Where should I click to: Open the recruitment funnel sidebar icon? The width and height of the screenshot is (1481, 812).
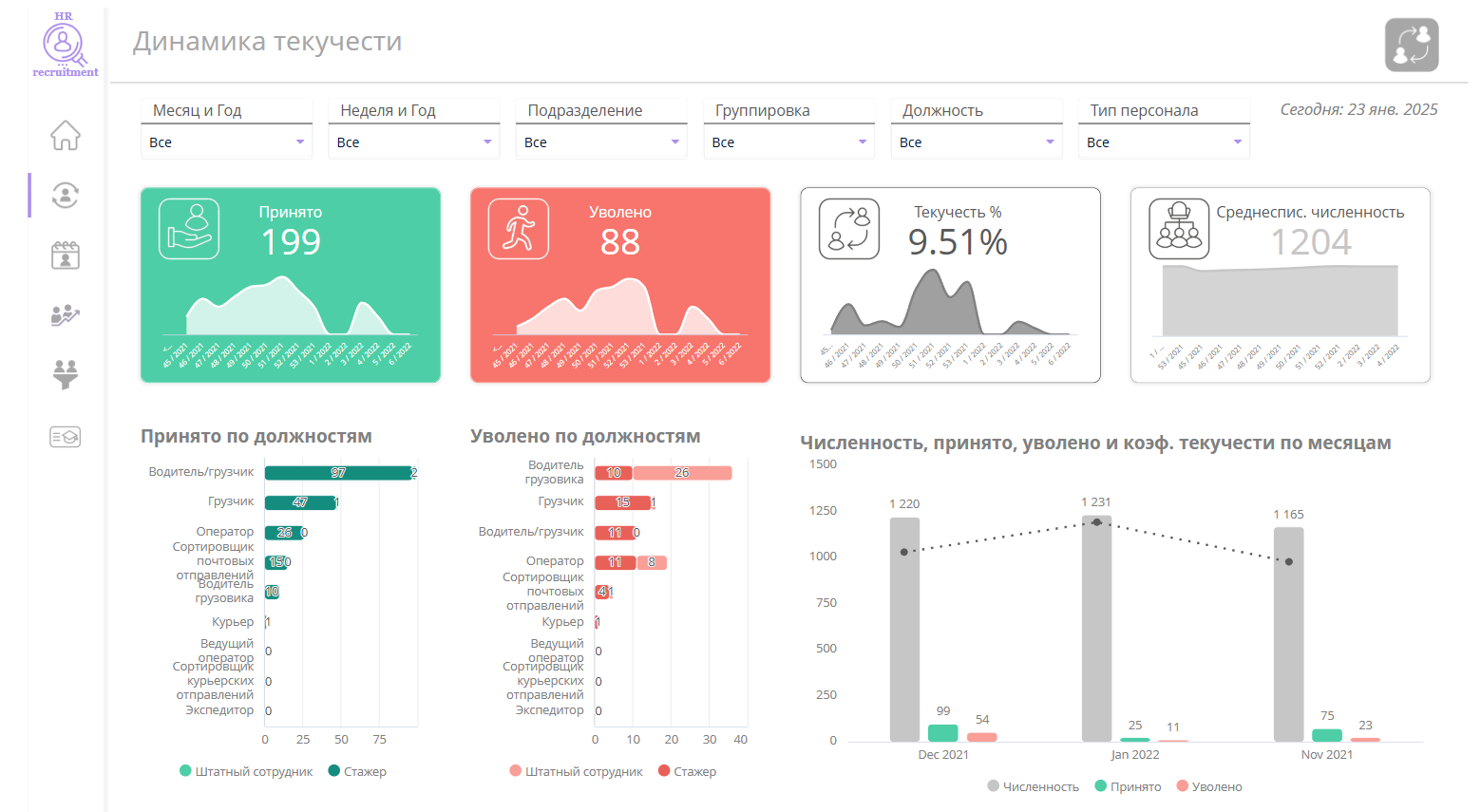point(66,374)
